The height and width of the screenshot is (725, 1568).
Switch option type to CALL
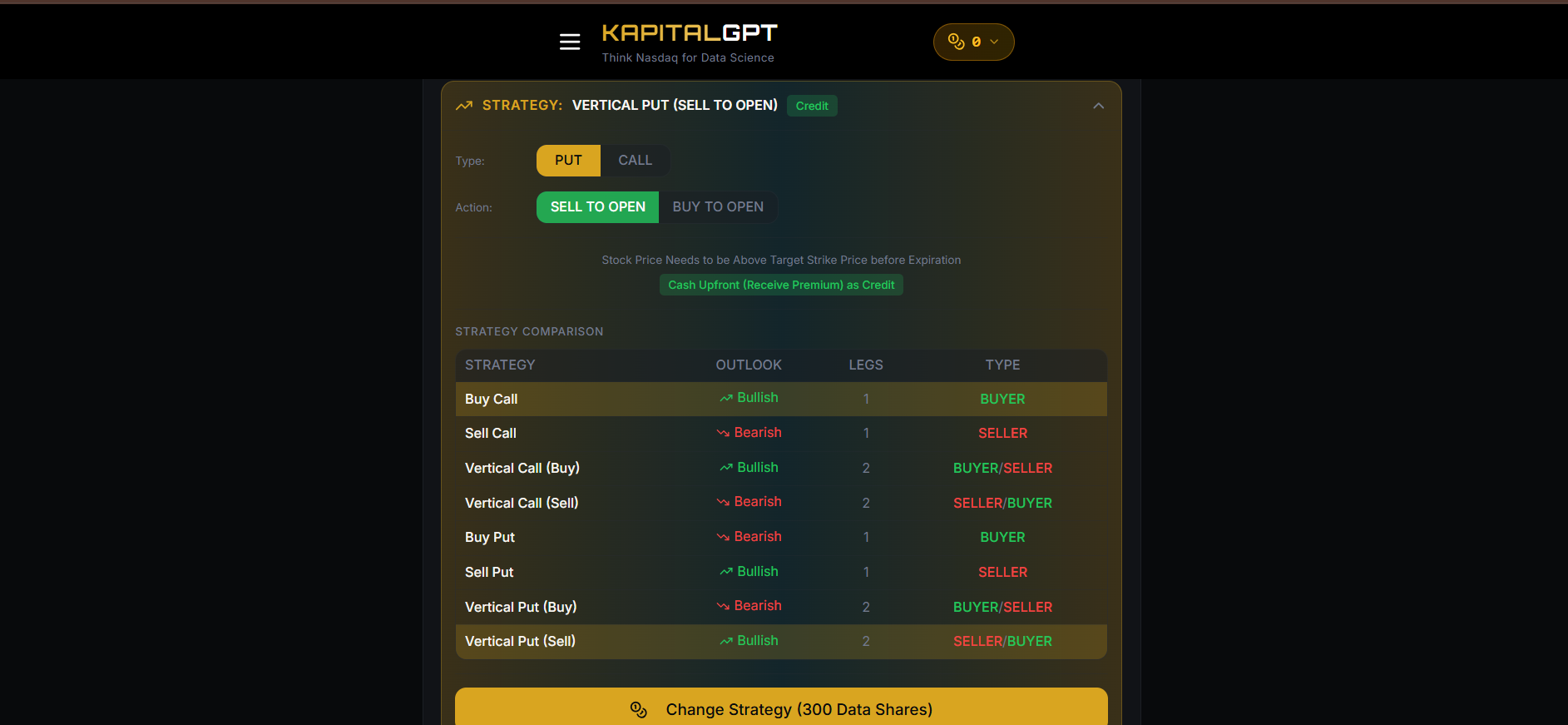coord(635,161)
